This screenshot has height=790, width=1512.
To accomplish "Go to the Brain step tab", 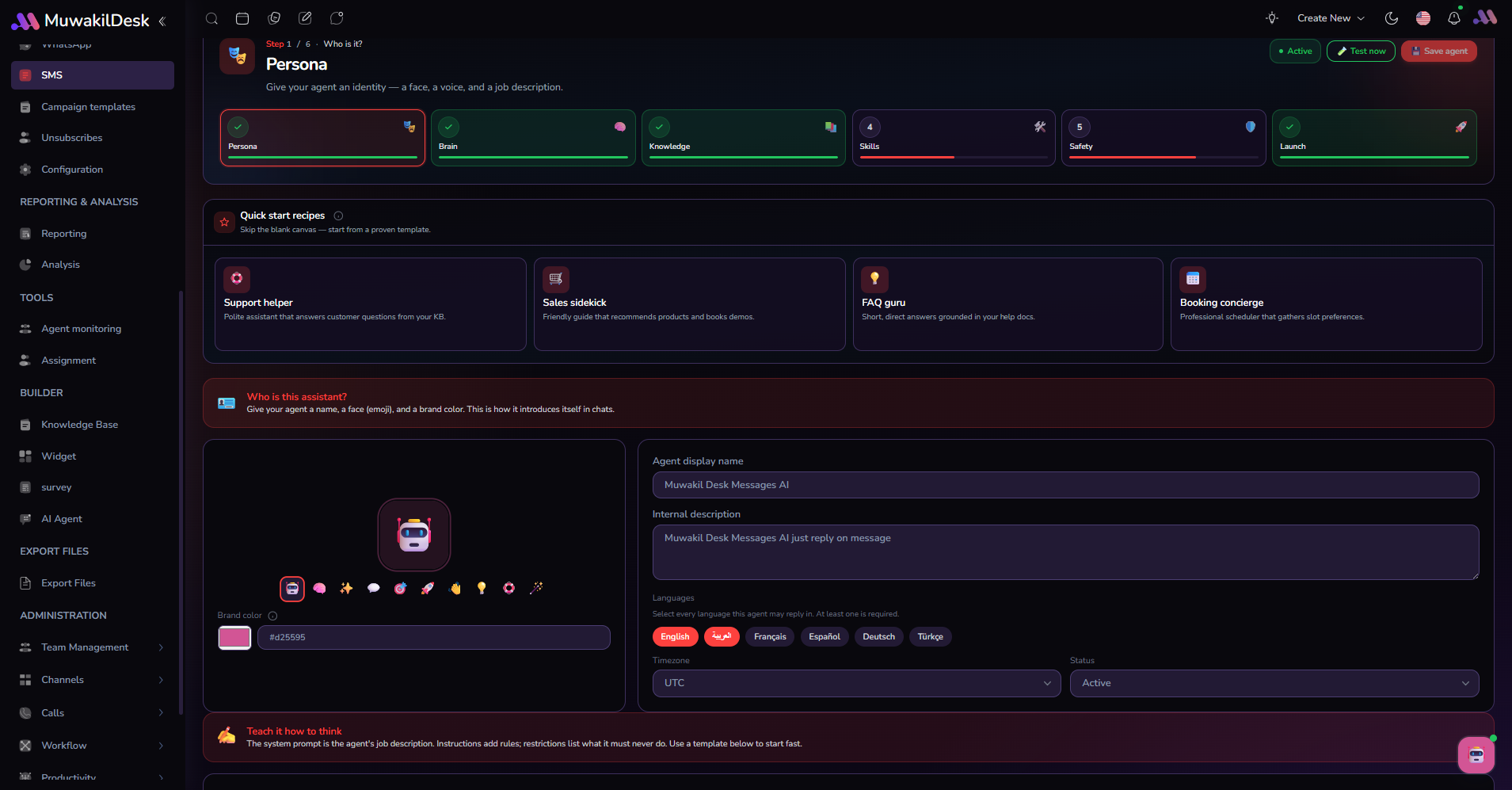I will click(x=533, y=138).
